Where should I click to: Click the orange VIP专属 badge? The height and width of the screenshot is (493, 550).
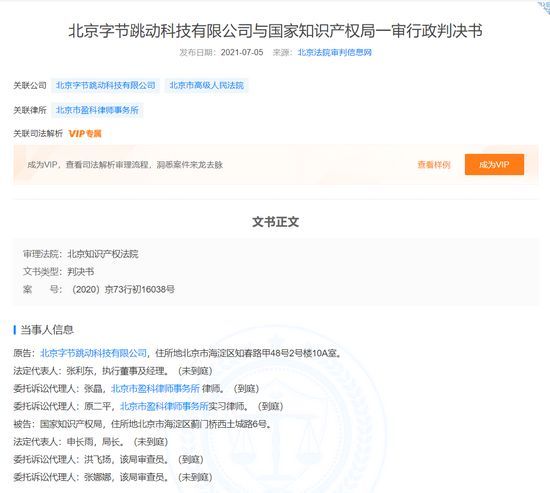pos(85,134)
